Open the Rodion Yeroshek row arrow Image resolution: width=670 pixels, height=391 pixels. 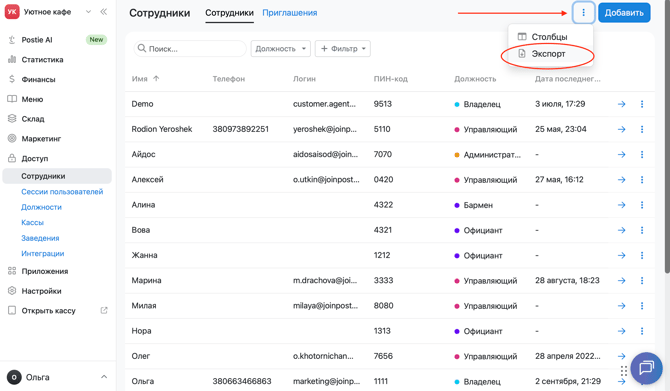tap(622, 129)
